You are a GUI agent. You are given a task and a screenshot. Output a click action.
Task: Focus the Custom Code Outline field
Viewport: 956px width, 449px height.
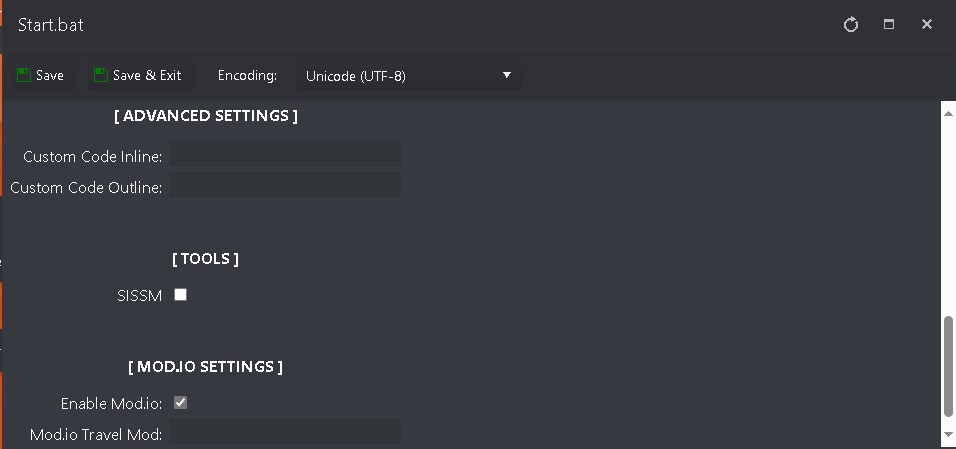[x=285, y=184]
